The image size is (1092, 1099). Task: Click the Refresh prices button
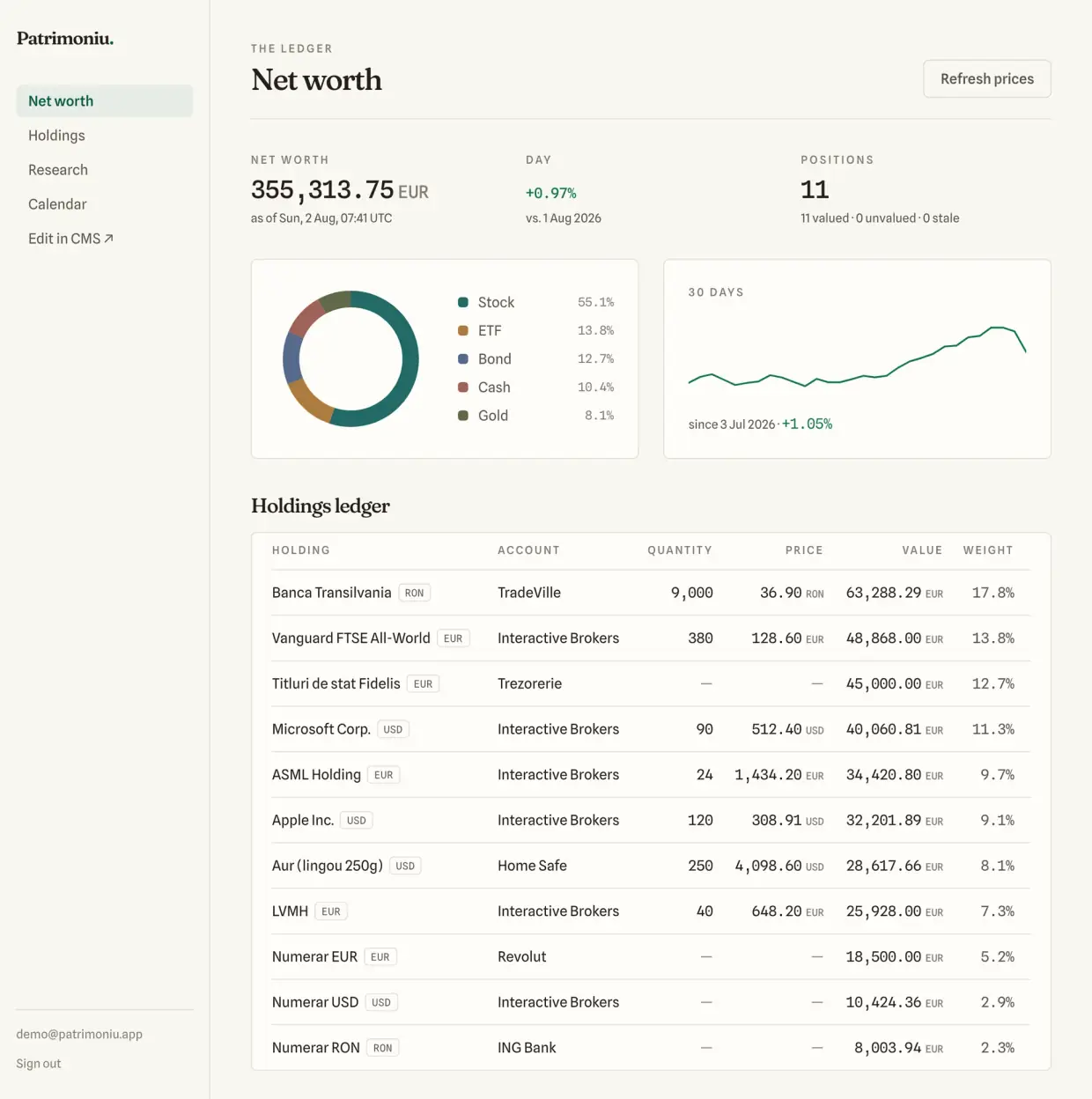coord(986,79)
